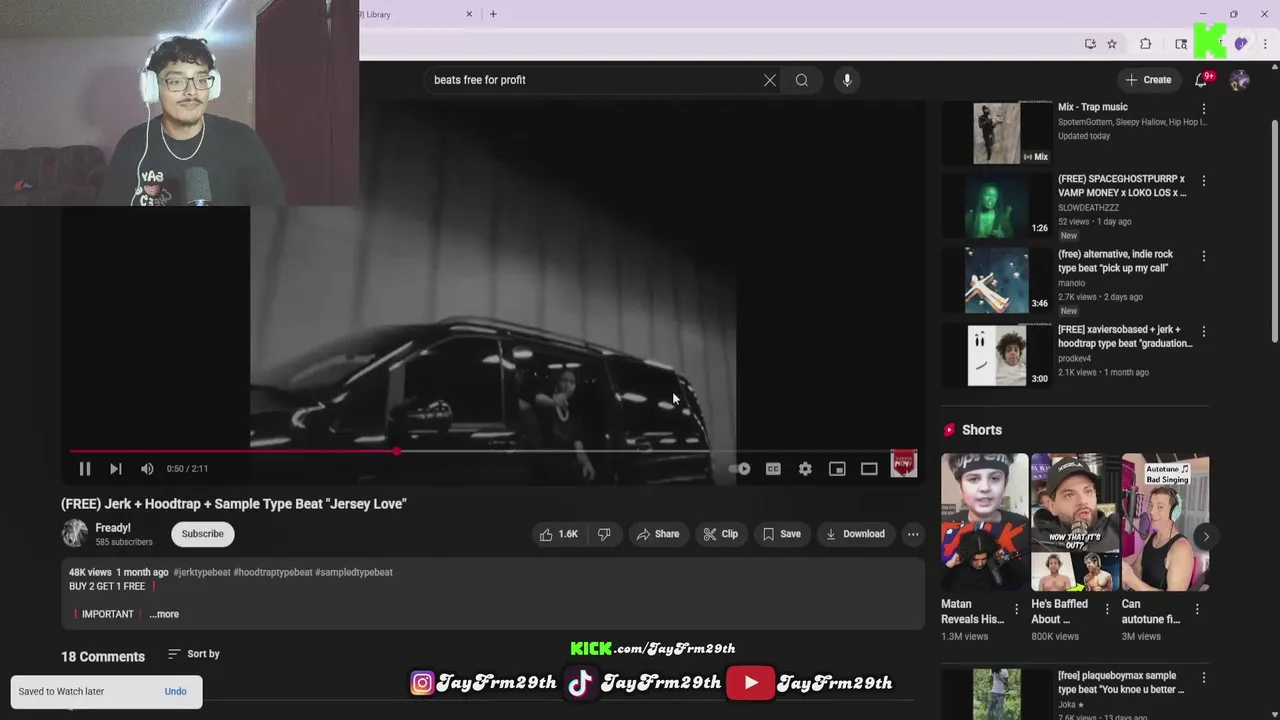Mute the video volume
Viewport: 1280px width, 720px height.
point(147,469)
